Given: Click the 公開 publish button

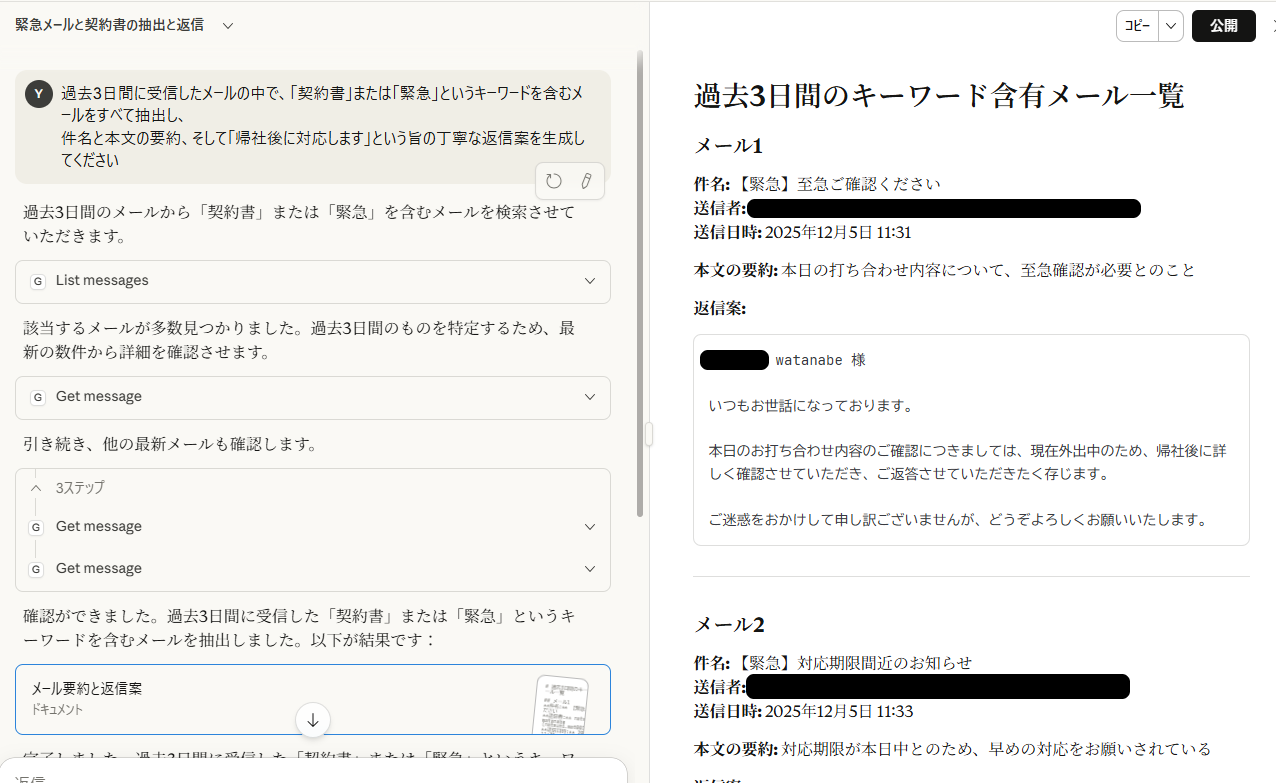Looking at the screenshot, I should (1223, 26).
